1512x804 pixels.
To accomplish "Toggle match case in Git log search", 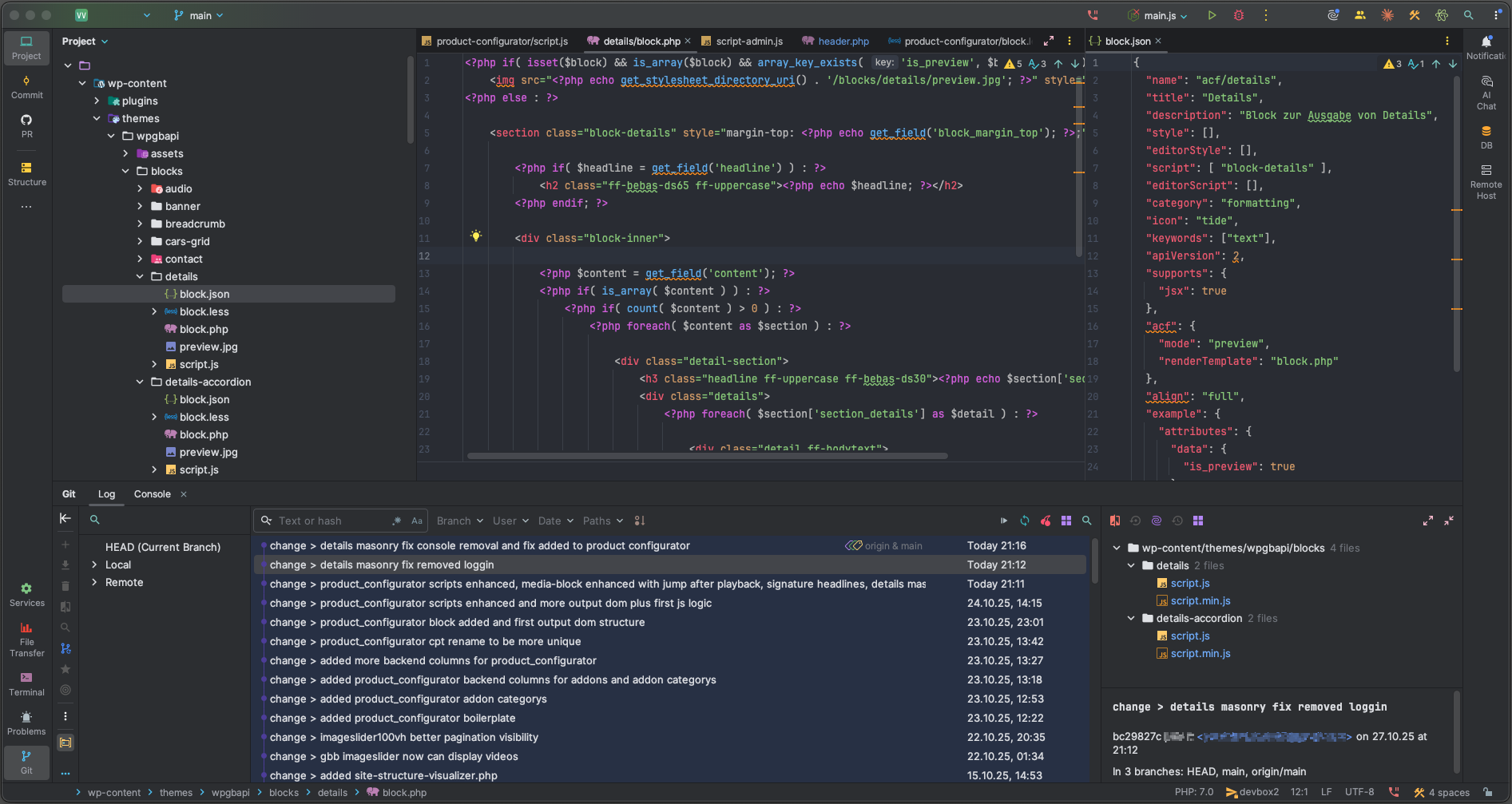I will click(416, 521).
